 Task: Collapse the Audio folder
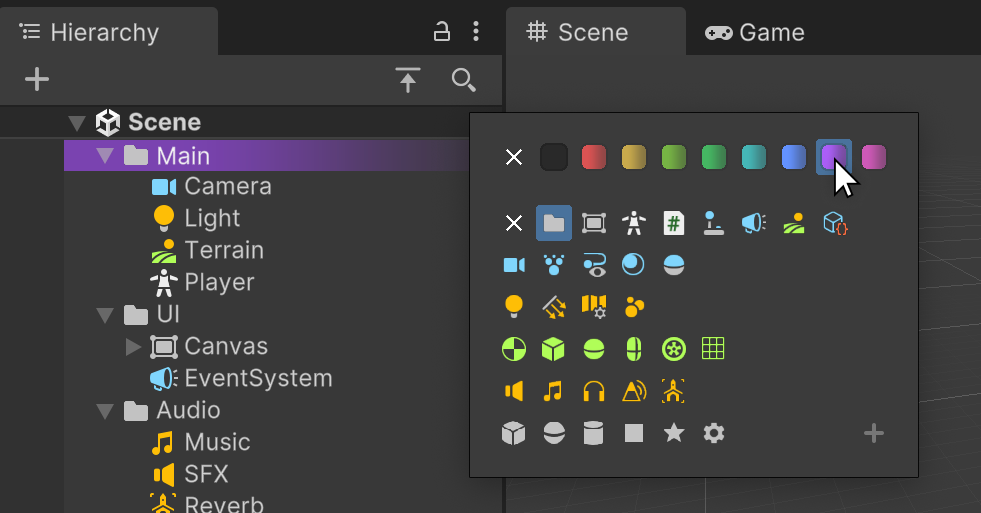(105, 411)
